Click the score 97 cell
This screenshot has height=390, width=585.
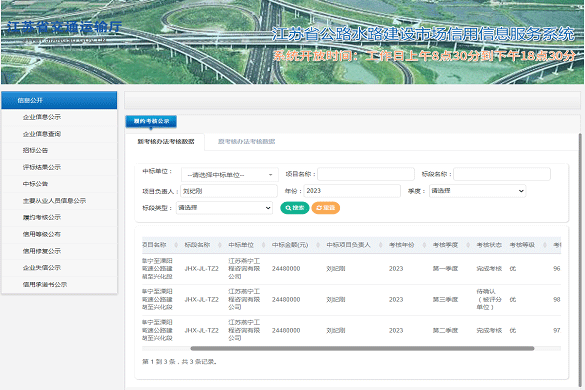[557, 331]
